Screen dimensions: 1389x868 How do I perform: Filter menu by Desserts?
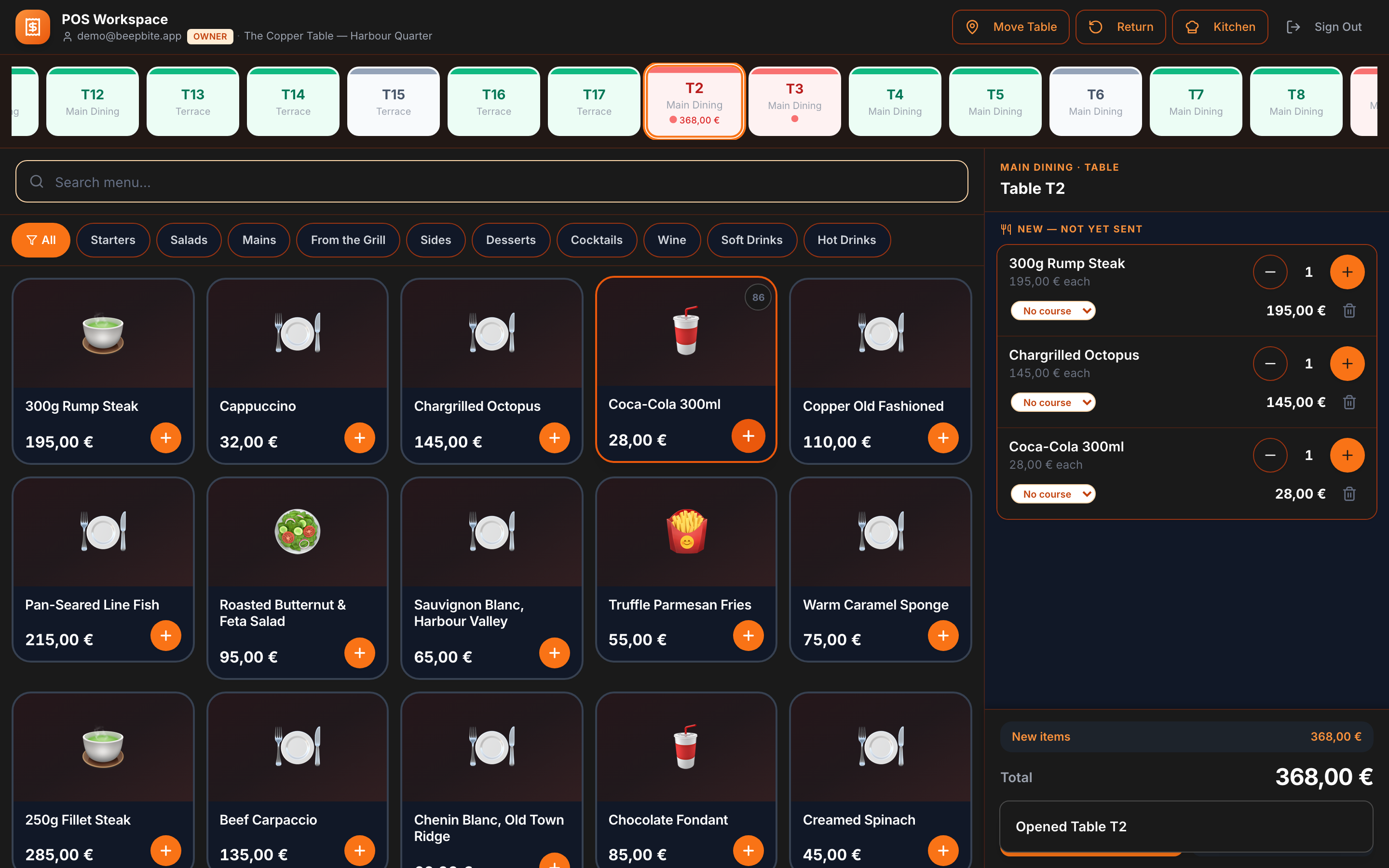point(511,240)
